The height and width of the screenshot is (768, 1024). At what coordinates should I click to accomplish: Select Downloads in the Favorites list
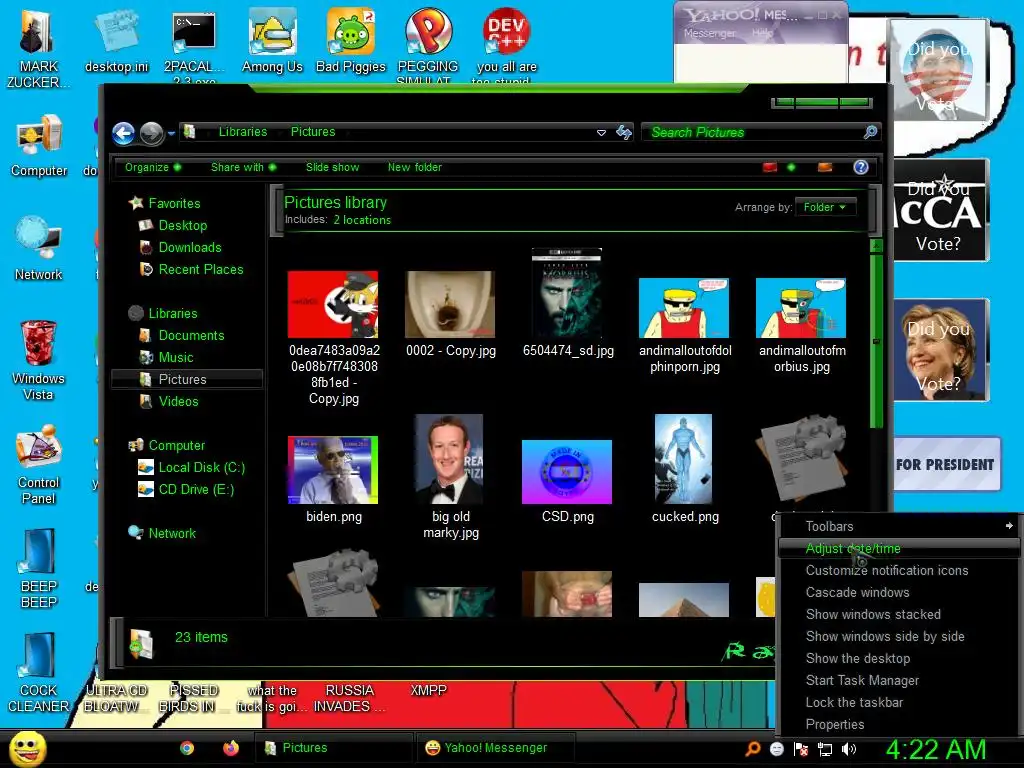189,248
